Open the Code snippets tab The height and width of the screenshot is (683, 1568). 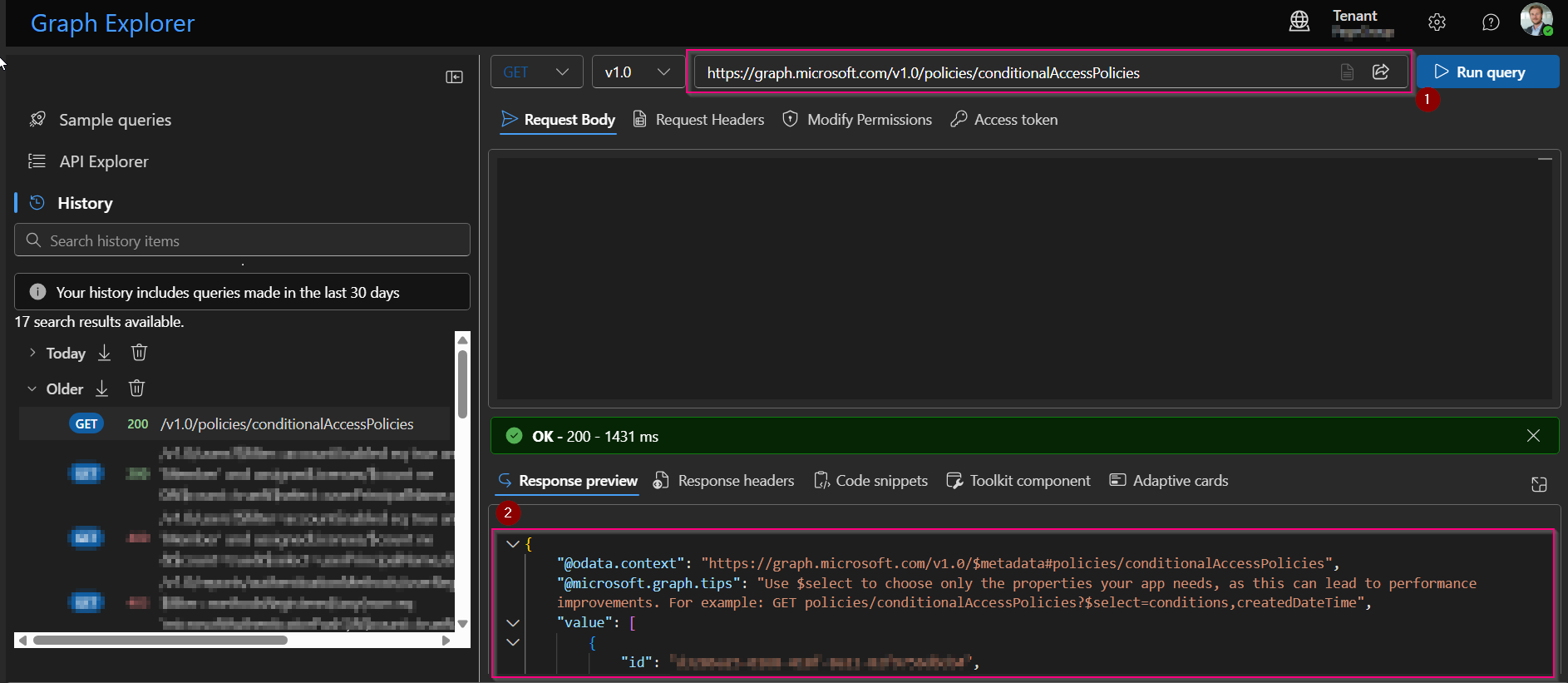[870, 481]
